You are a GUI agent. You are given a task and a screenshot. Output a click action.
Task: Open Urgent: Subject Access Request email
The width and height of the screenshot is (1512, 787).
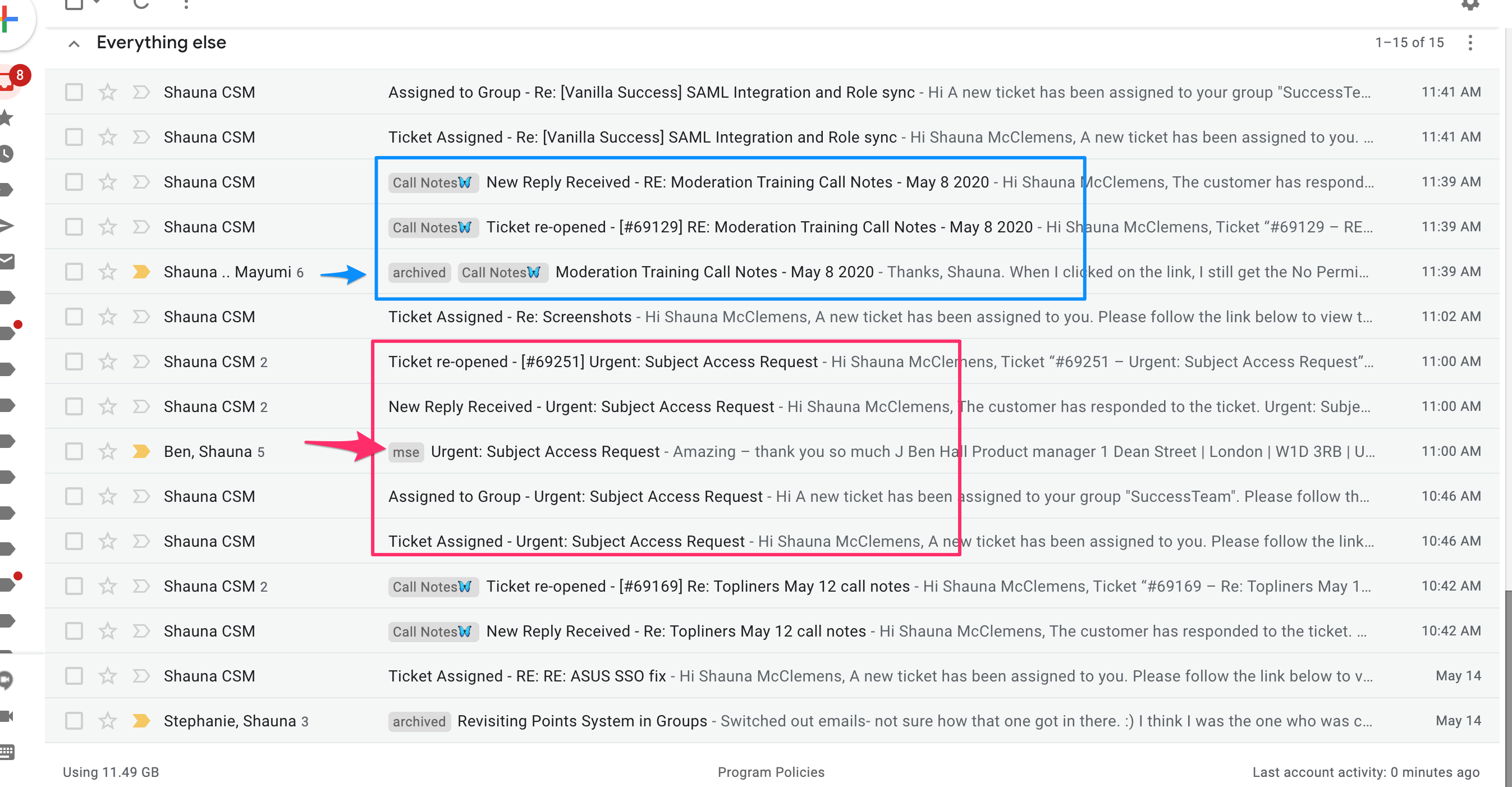coord(545,451)
